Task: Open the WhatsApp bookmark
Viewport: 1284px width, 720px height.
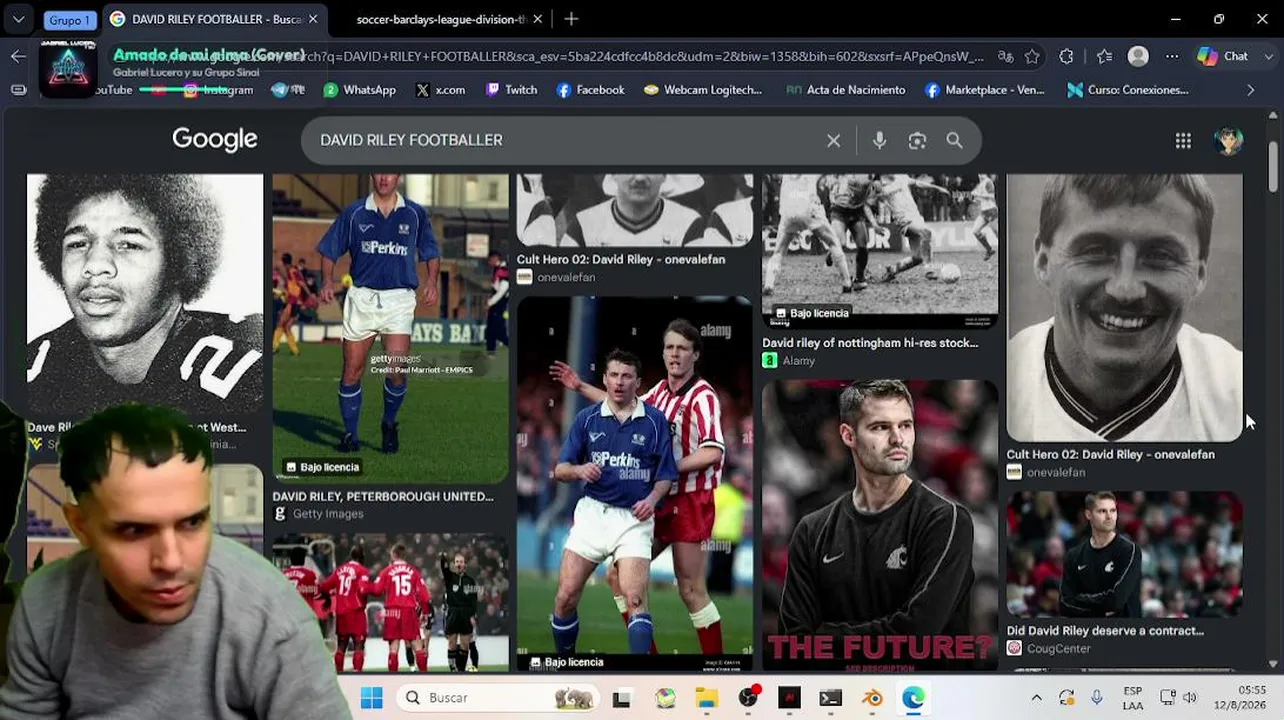Action: 359,90
